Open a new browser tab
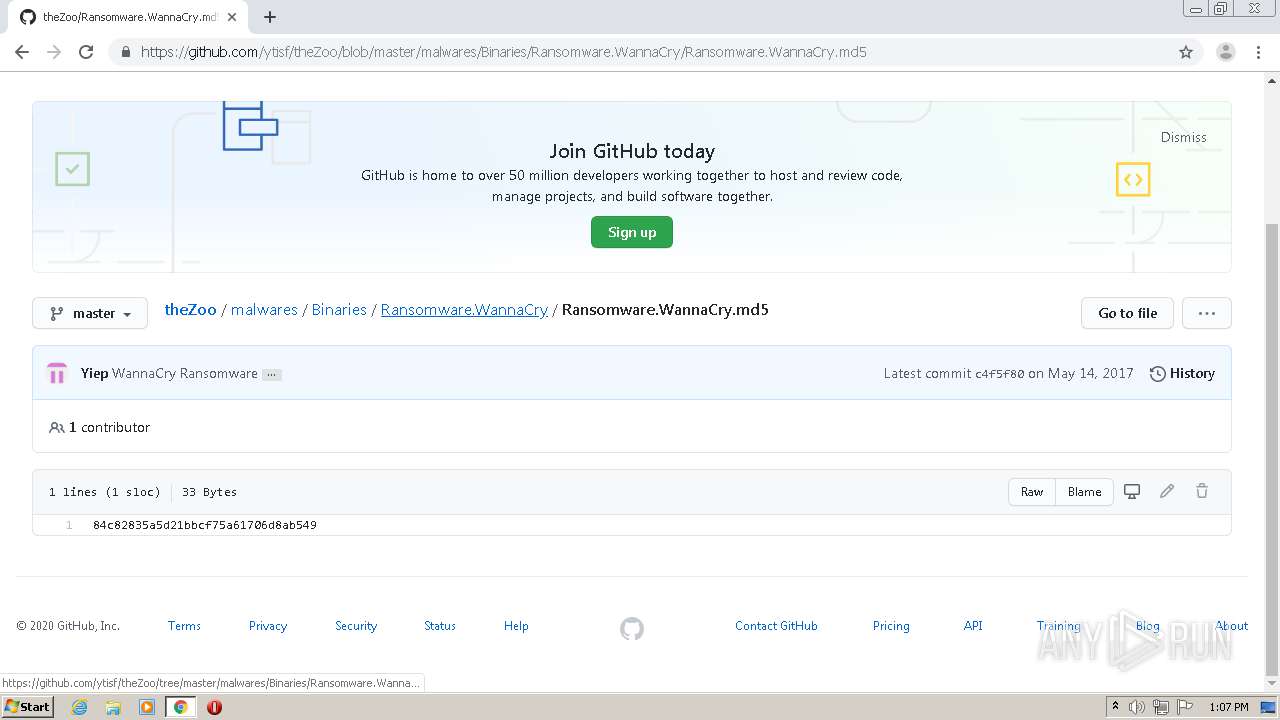This screenshot has height=720, width=1280. [x=270, y=17]
